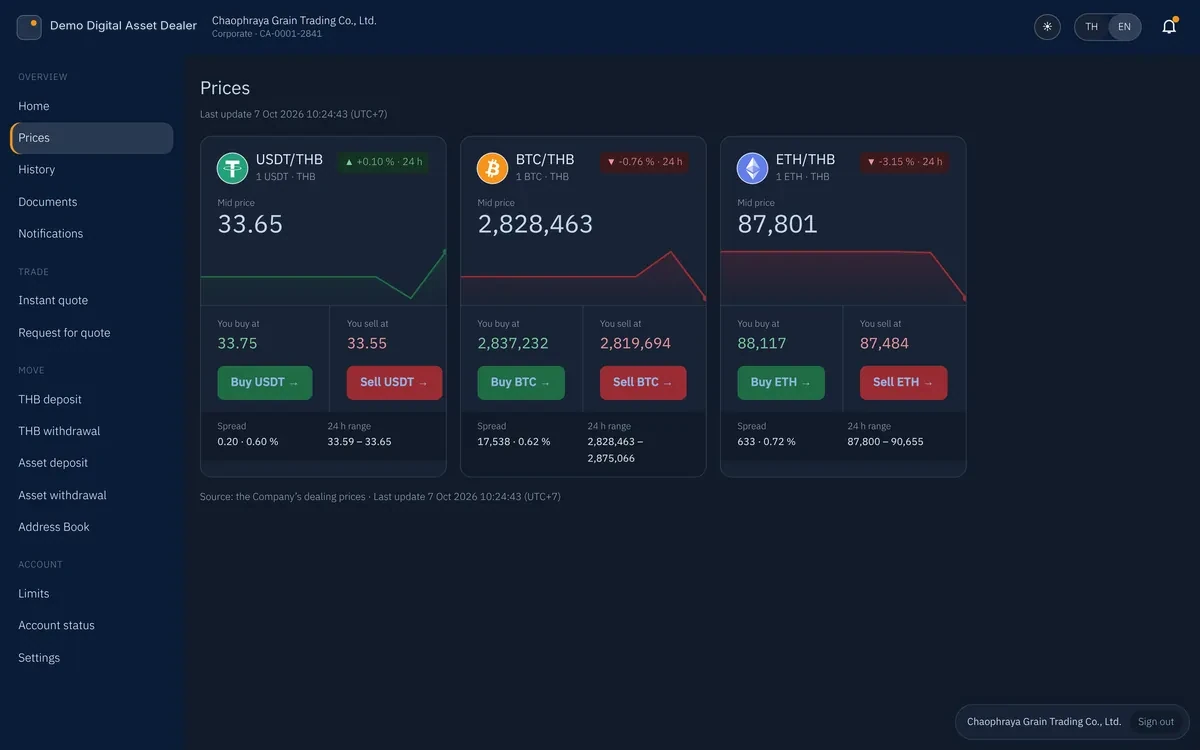Click the ETH buy price 88,117
Screen dimensions: 1200x750
pos(762,343)
